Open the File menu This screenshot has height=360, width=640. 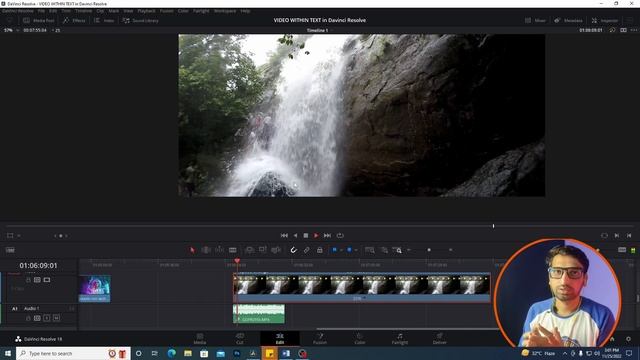pyautogui.click(x=41, y=11)
